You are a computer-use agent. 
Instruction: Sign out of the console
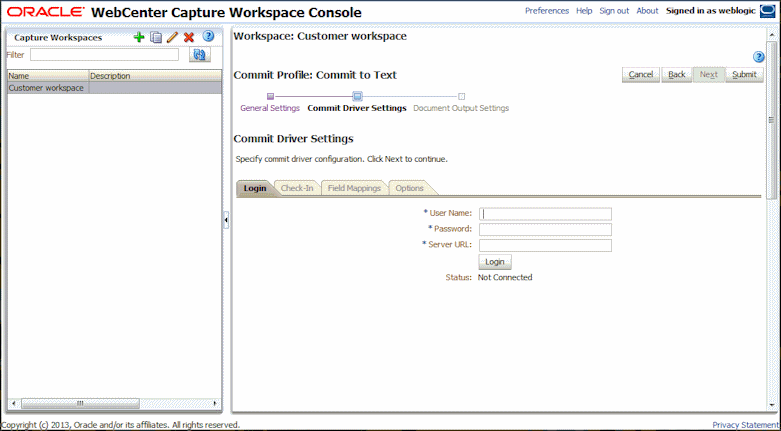click(x=614, y=10)
